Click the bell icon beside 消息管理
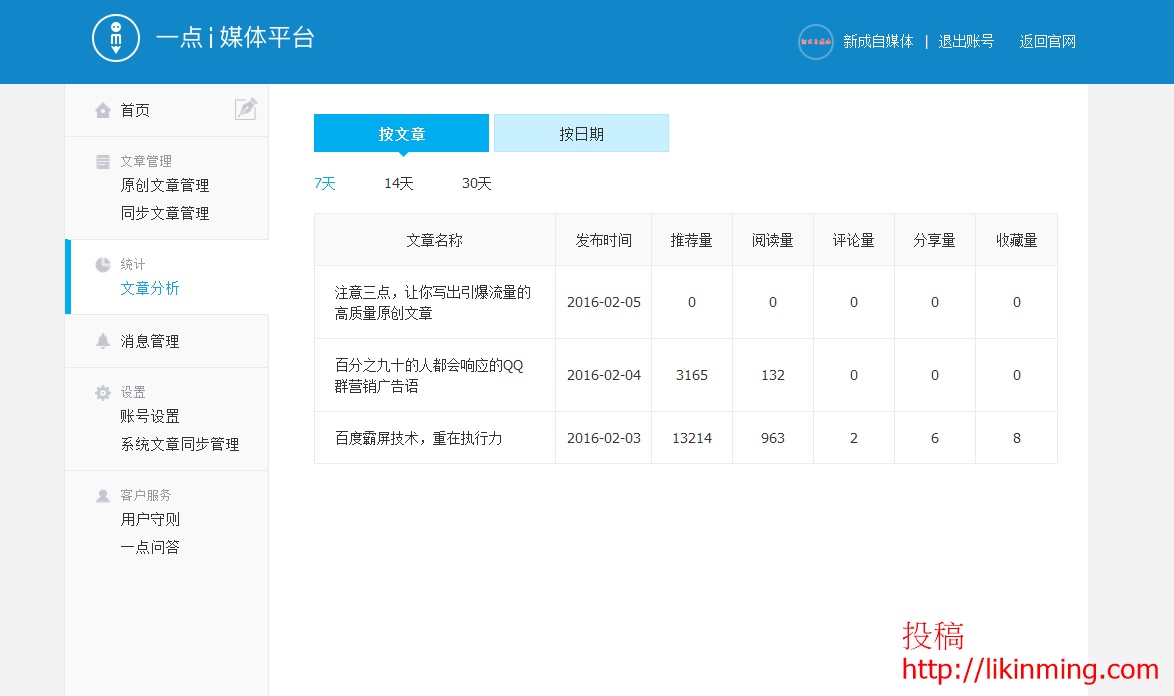This screenshot has width=1174, height=696. coord(103,340)
